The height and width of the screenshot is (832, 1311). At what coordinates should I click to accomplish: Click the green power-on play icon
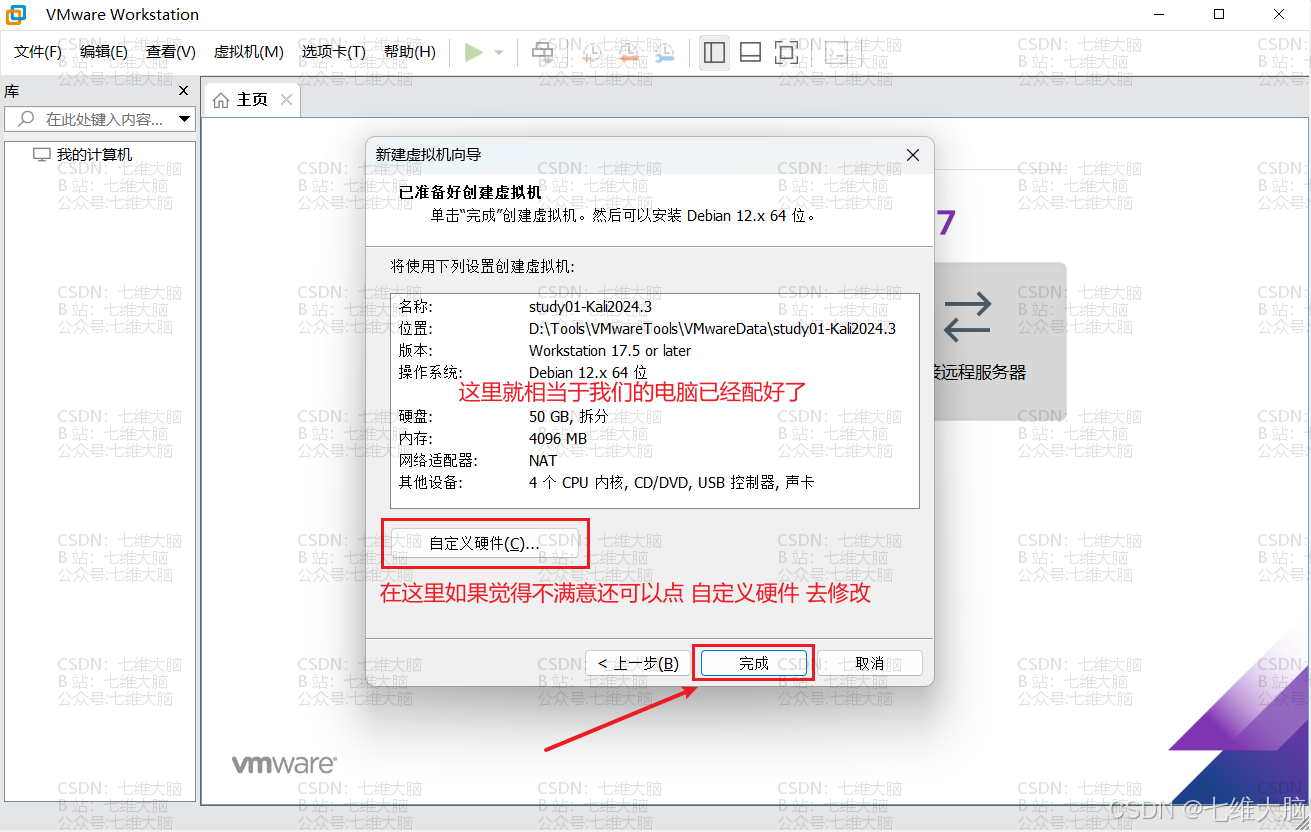click(x=474, y=52)
